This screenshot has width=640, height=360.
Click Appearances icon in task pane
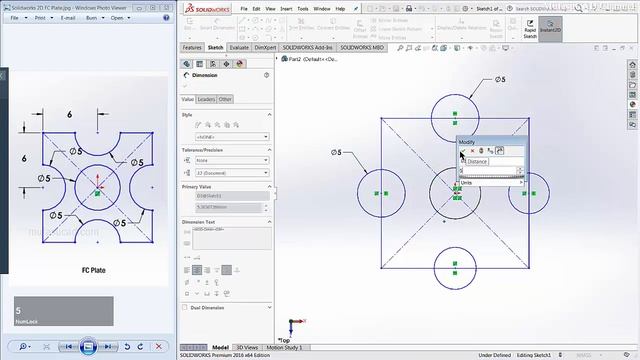coord(632,104)
